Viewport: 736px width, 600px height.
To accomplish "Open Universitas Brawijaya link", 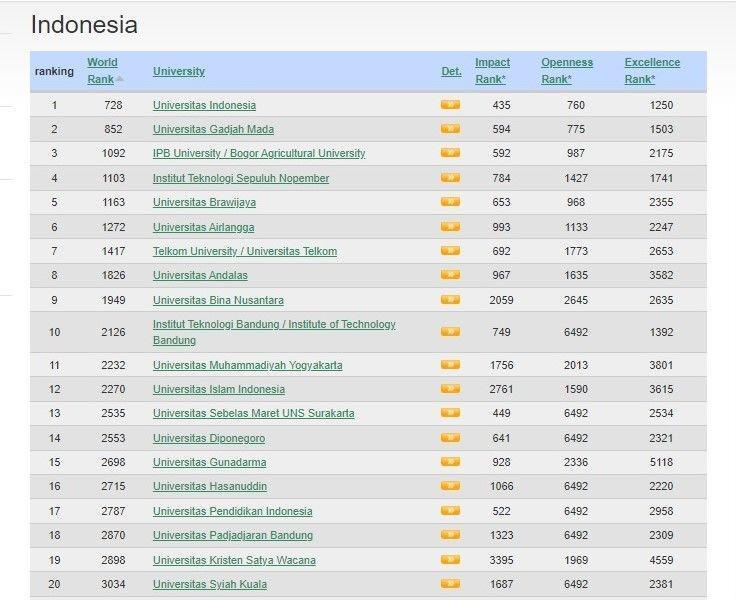I will [204, 202].
